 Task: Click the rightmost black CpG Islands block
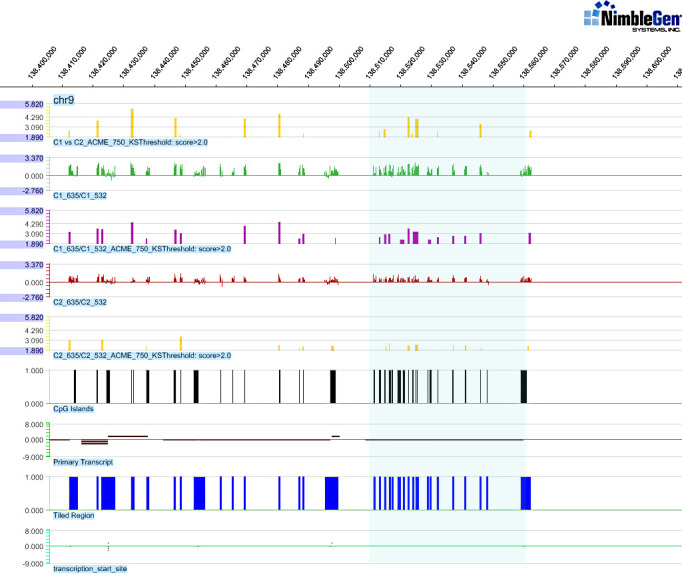coord(524,386)
